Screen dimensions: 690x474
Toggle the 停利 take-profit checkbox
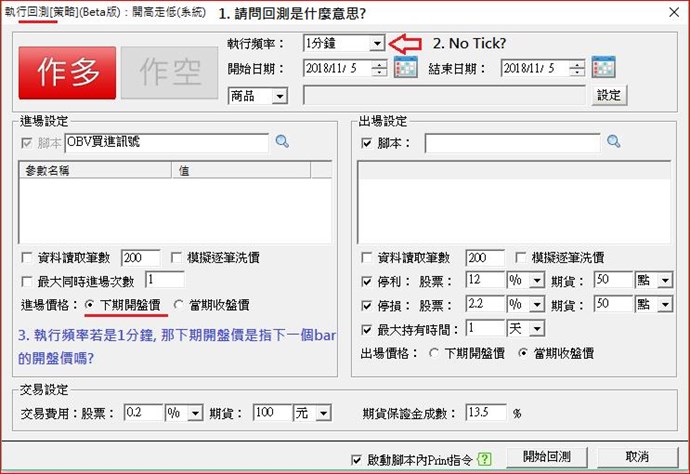click(366, 279)
